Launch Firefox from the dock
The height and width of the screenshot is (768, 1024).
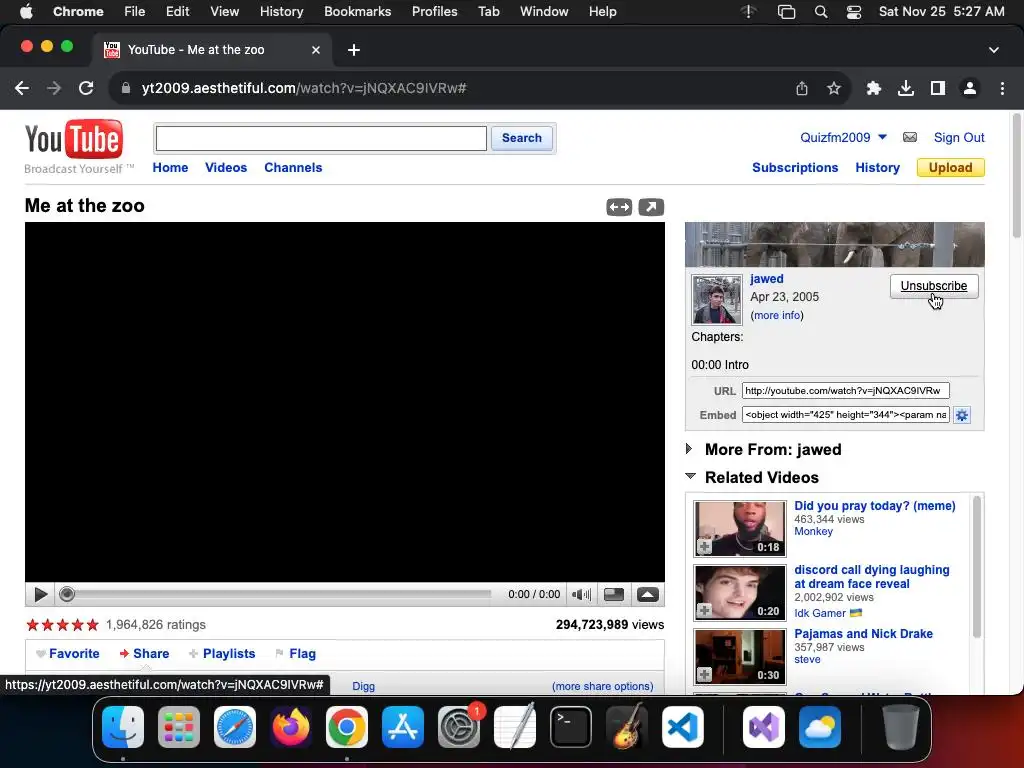pyautogui.click(x=291, y=727)
